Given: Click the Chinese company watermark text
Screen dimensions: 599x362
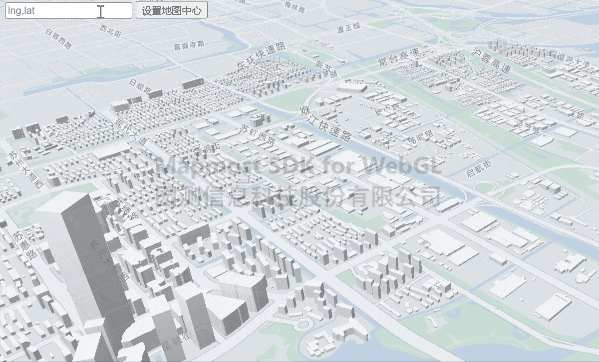Looking at the screenshot, I should tap(298, 197).
